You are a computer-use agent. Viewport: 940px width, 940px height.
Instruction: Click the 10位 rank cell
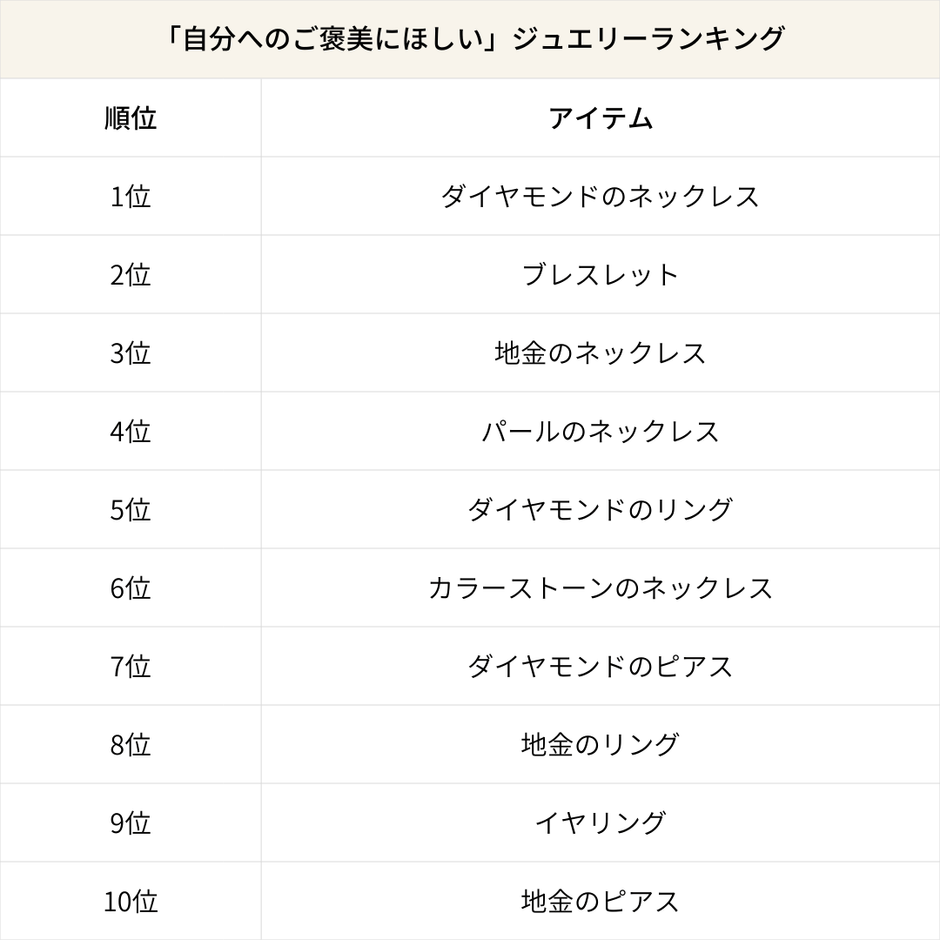pyautogui.click(x=130, y=901)
